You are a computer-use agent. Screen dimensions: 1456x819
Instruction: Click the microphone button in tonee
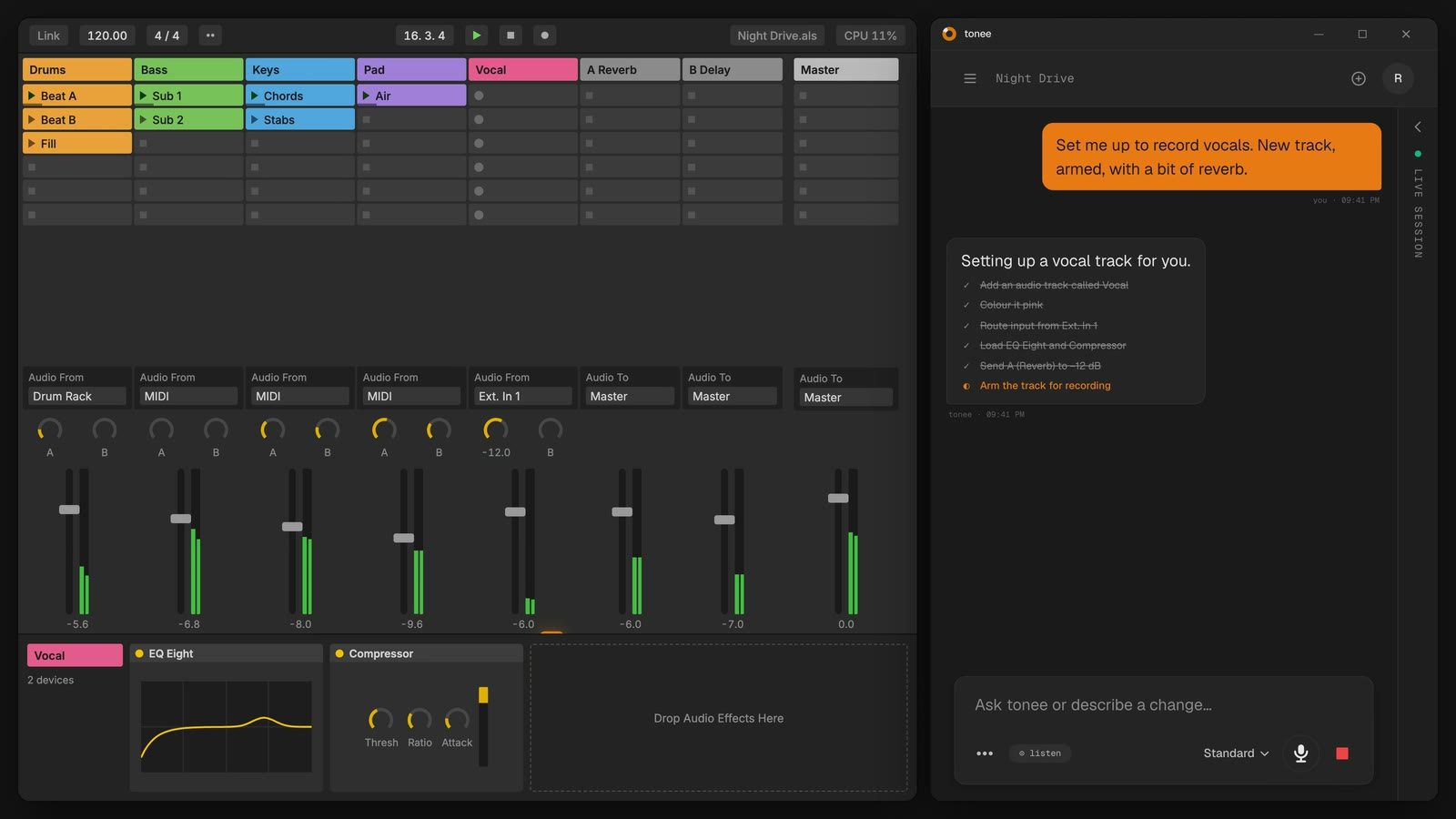tap(1301, 753)
